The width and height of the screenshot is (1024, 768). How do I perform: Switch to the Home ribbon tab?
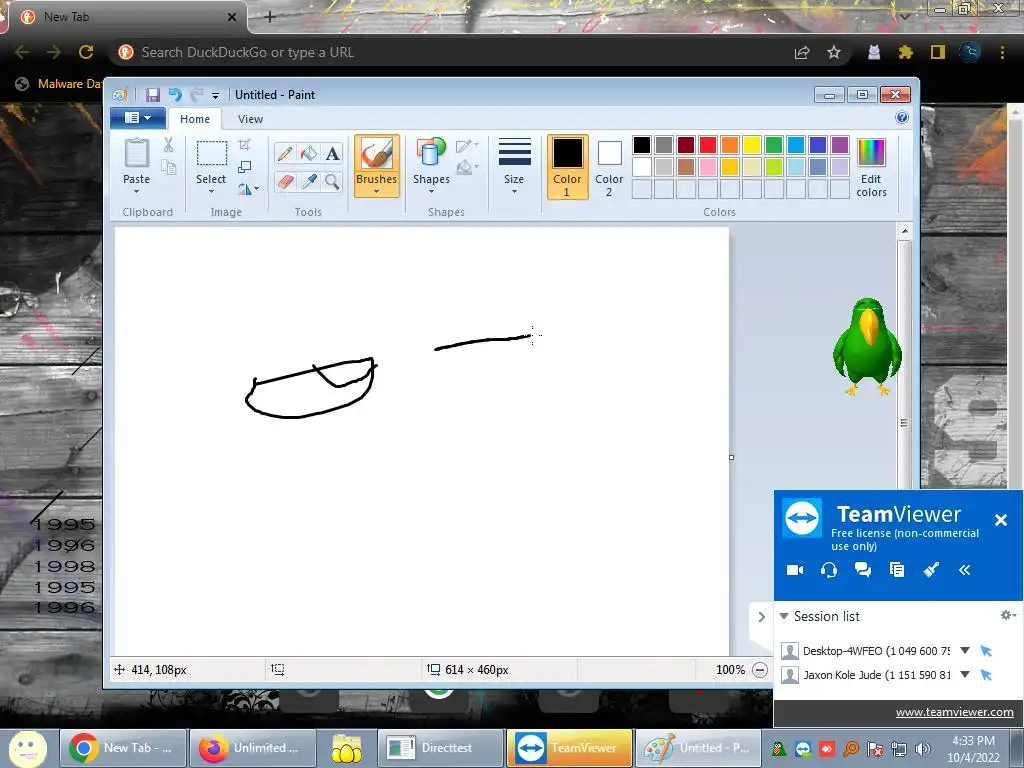click(195, 119)
